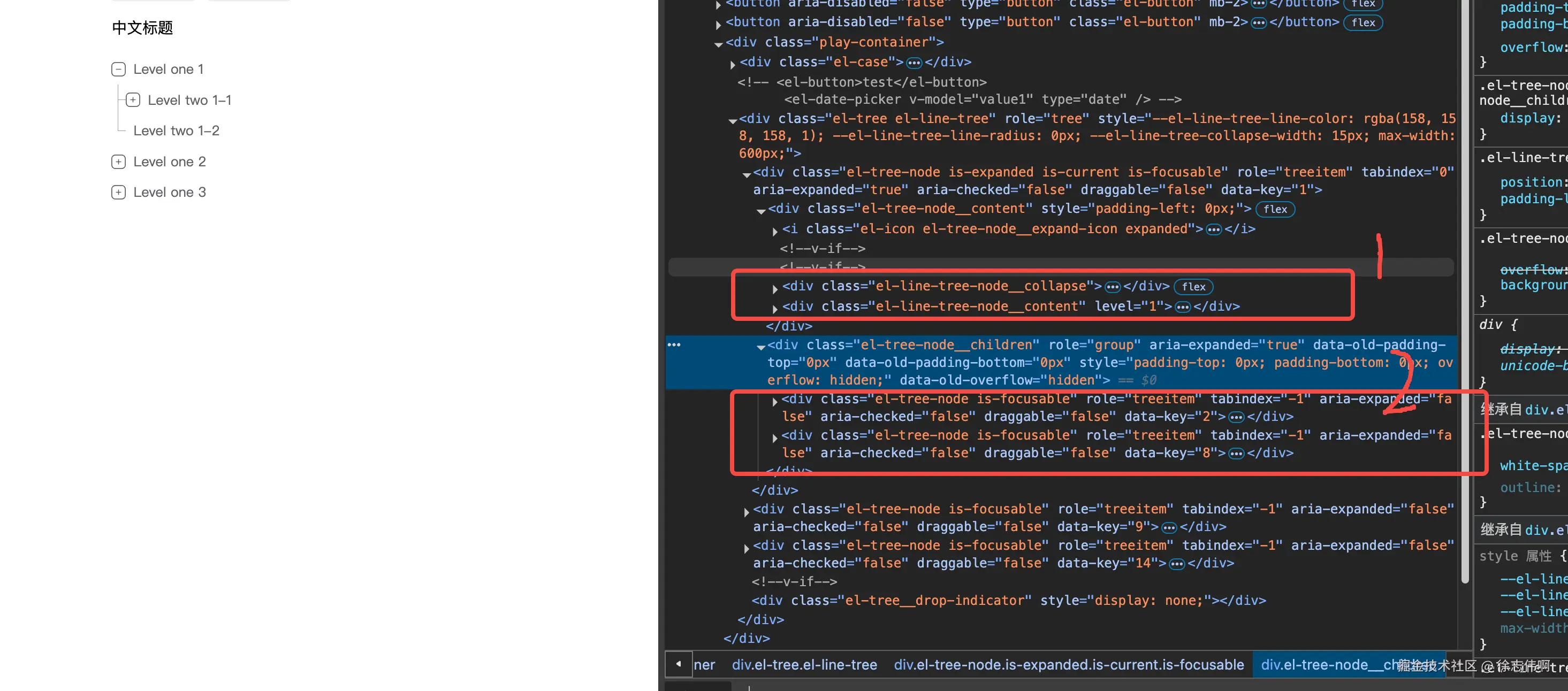
Task: Select div.el-tree-node.is-expanded breadcrumb item
Action: (1068, 665)
